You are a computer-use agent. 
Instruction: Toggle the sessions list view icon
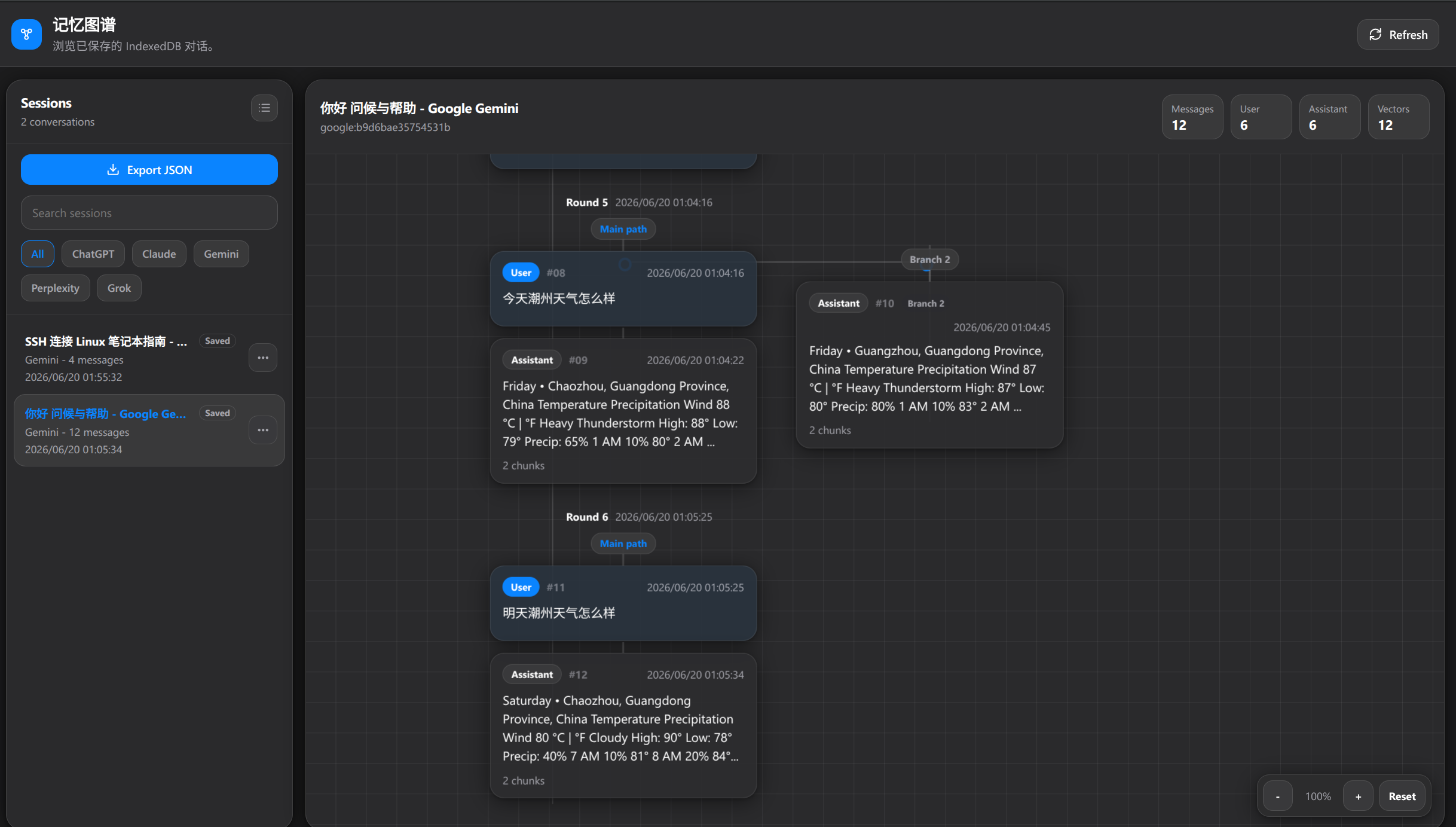click(264, 108)
